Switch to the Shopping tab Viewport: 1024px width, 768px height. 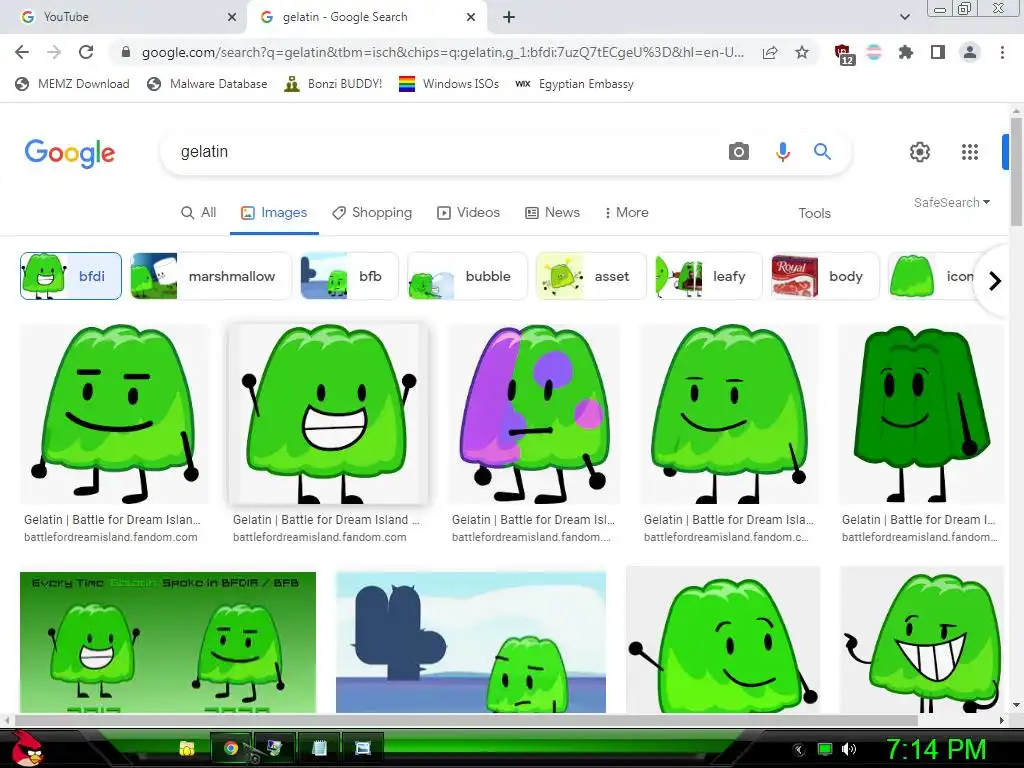(372, 212)
